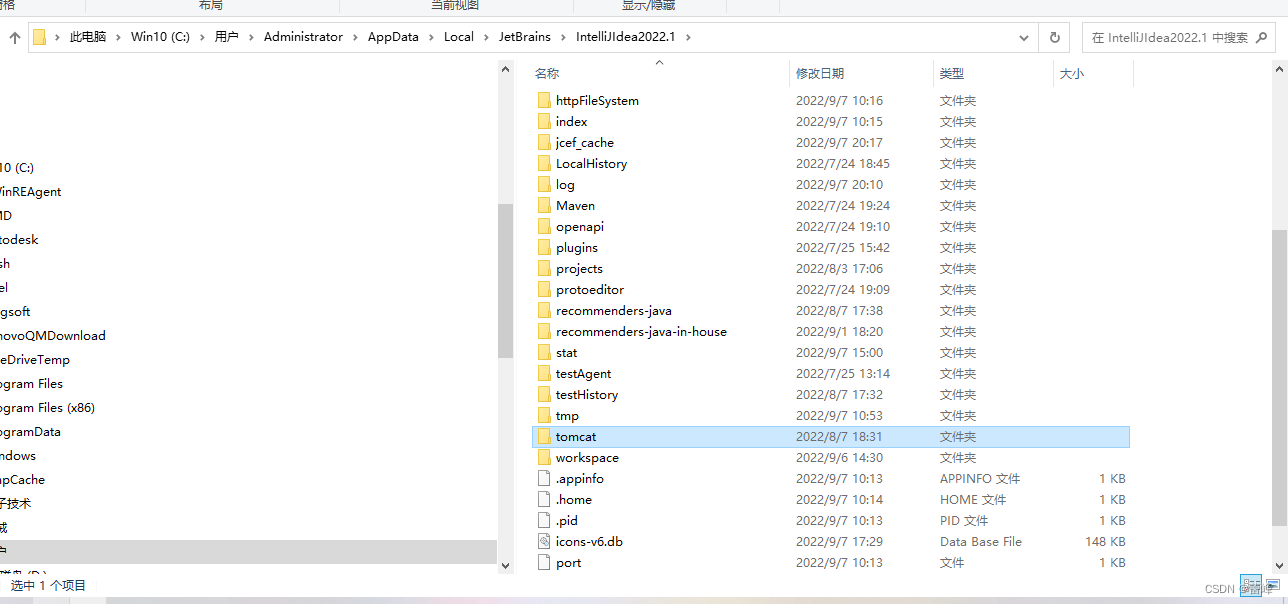This screenshot has width=1288, height=604.
Task: Open 10 (C:) in the navigation pane
Action: tap(17, 167)
